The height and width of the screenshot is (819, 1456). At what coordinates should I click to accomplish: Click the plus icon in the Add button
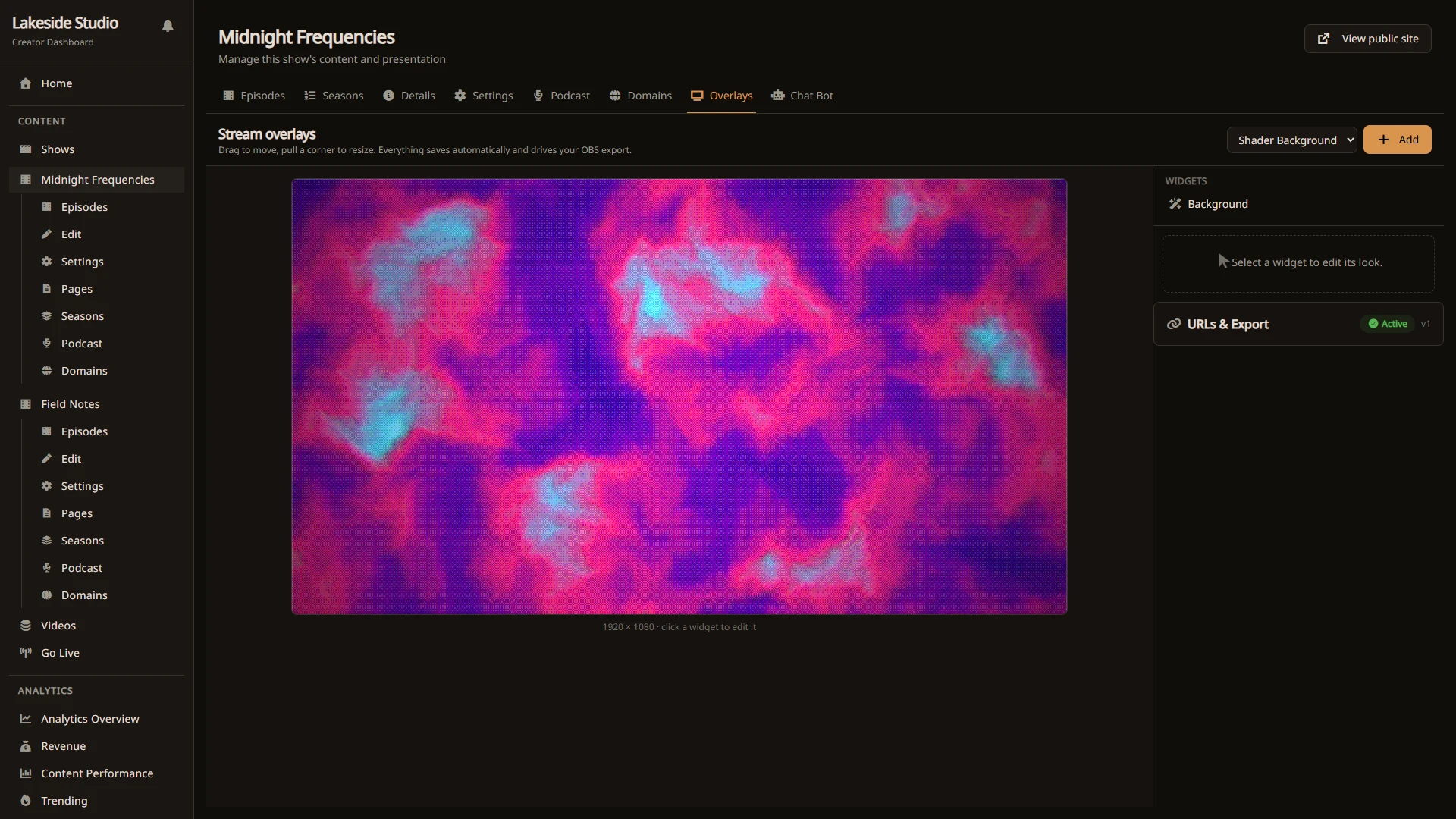(1383, 140)
